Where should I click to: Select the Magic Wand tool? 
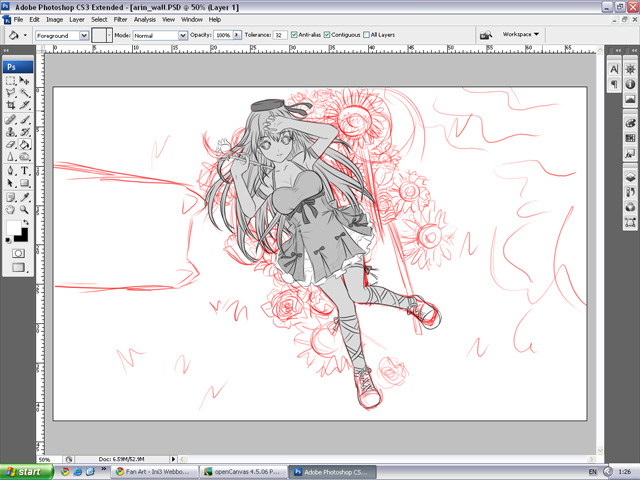pos(24,93)
